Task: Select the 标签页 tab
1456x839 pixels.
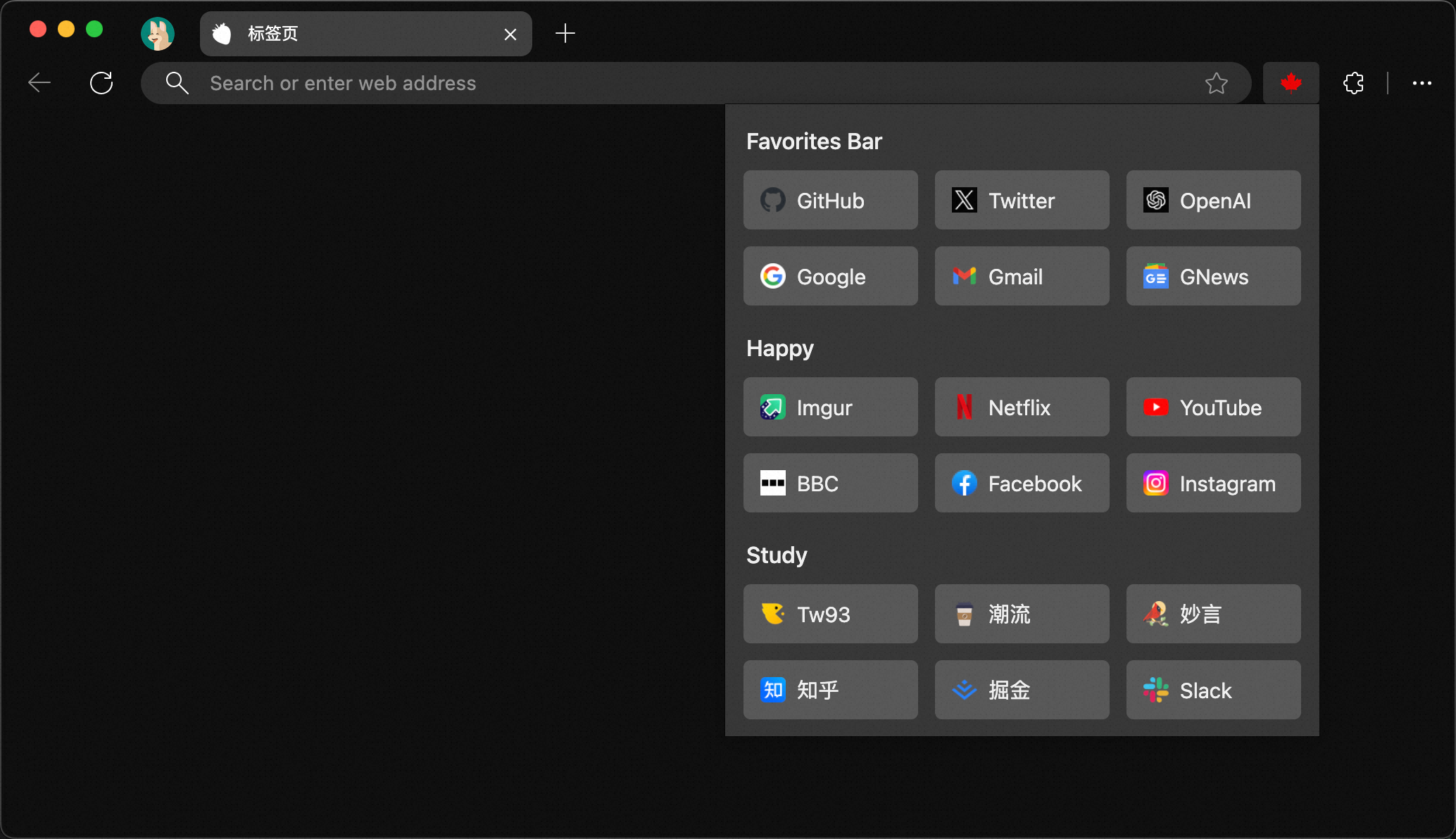Action: pos(366,33)
